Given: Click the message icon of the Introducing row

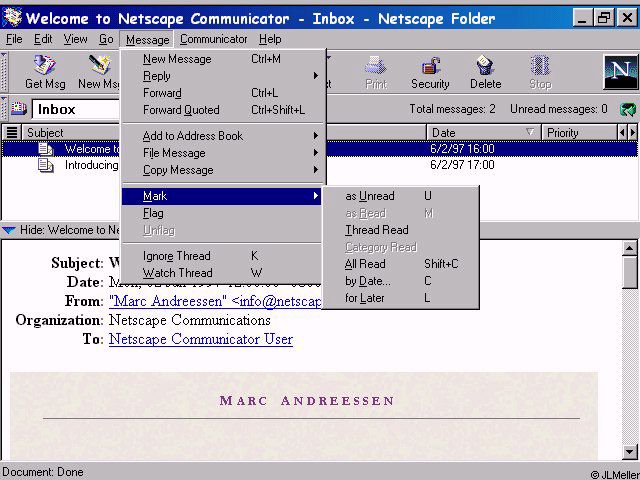Looking at the screenshot, I should [x=45, y=165].
